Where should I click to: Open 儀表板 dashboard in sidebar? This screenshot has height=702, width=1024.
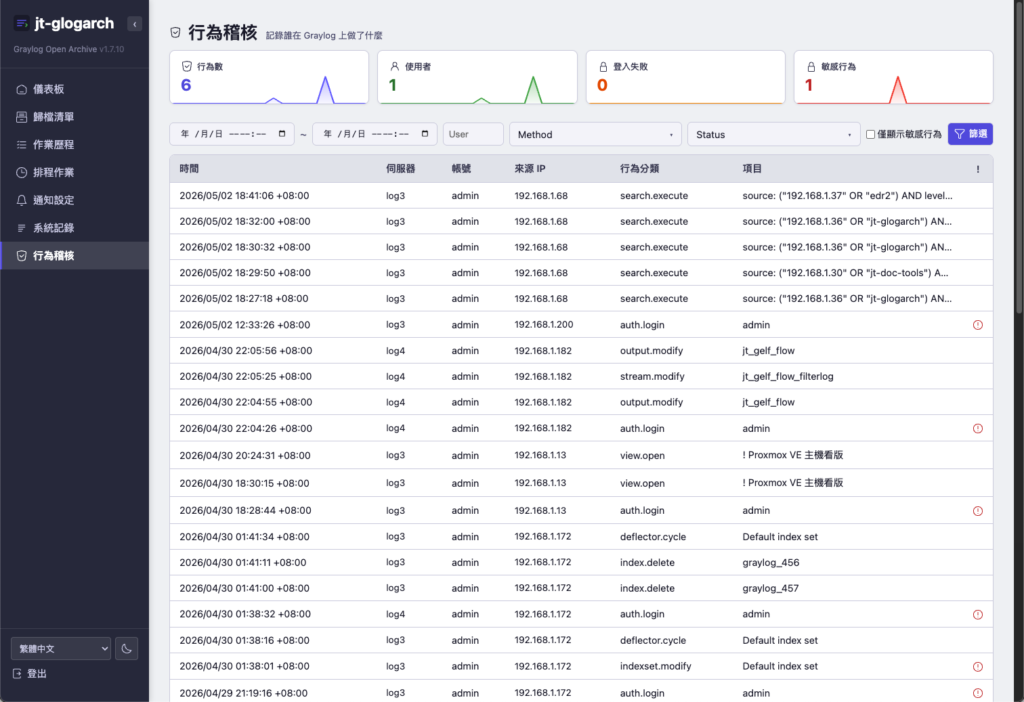click(x=74, y=89)
